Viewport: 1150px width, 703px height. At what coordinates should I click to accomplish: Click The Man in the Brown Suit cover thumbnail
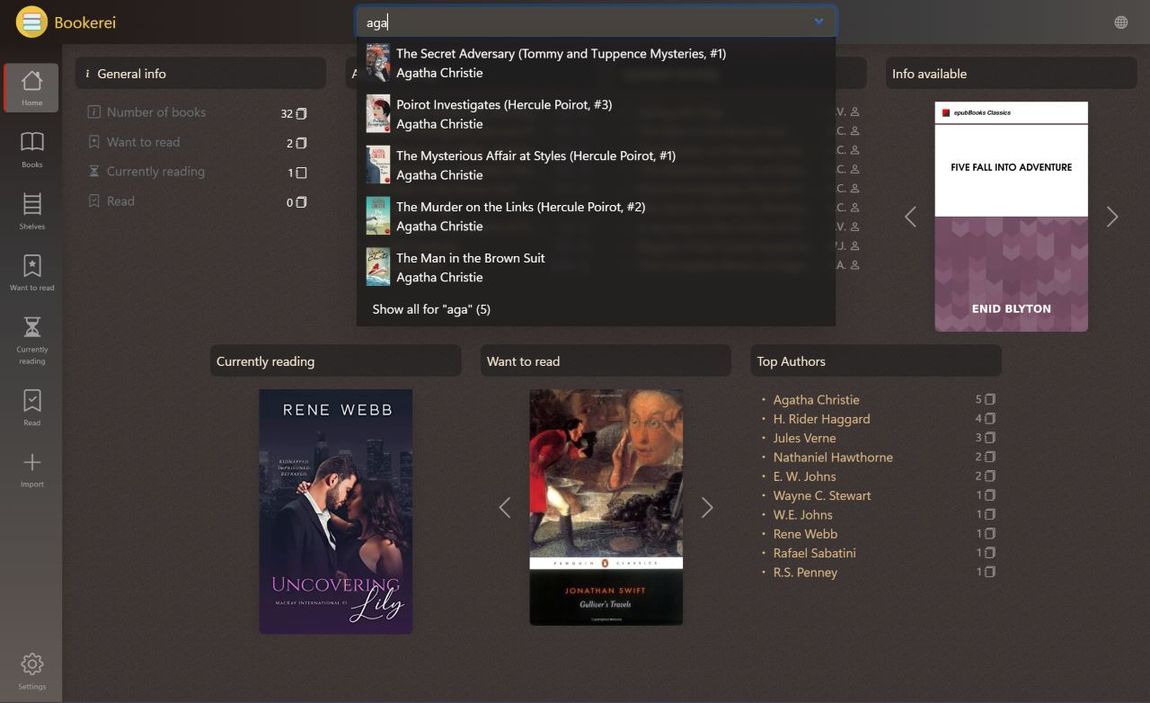click(x=378, y=267)
